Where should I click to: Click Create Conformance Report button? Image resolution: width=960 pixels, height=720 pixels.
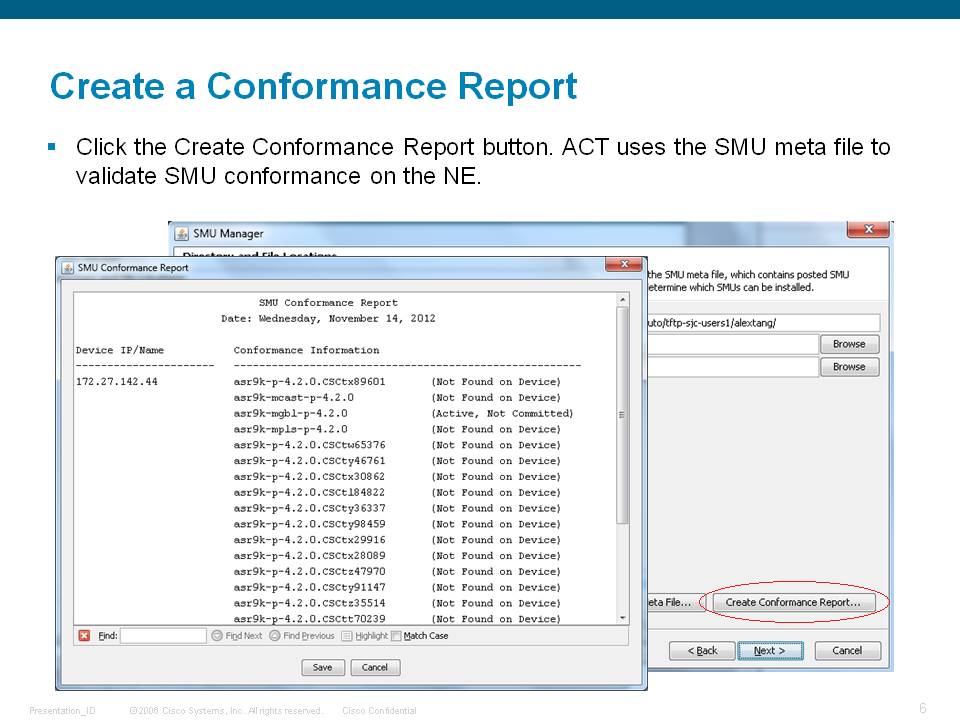click(793, 602)
